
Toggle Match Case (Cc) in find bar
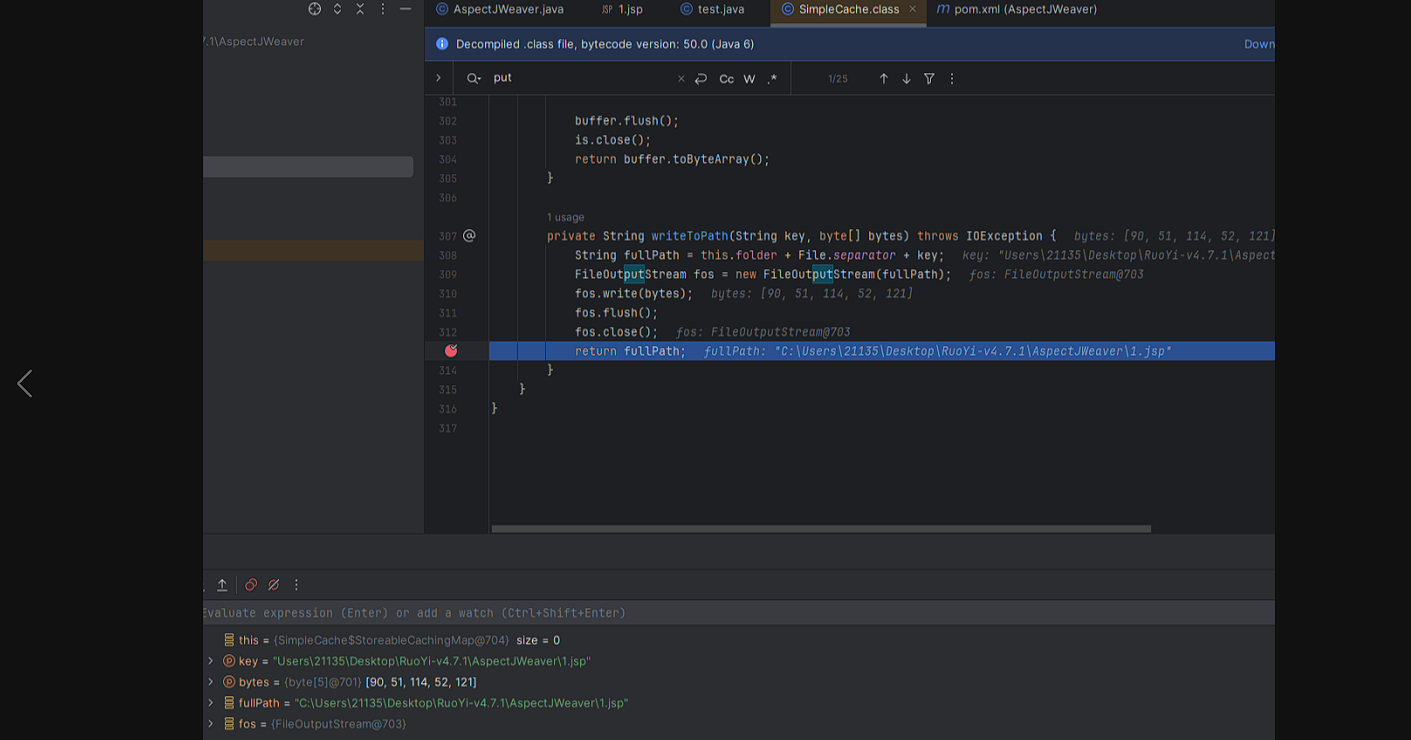pyautogui.click(x=726, y=79)
